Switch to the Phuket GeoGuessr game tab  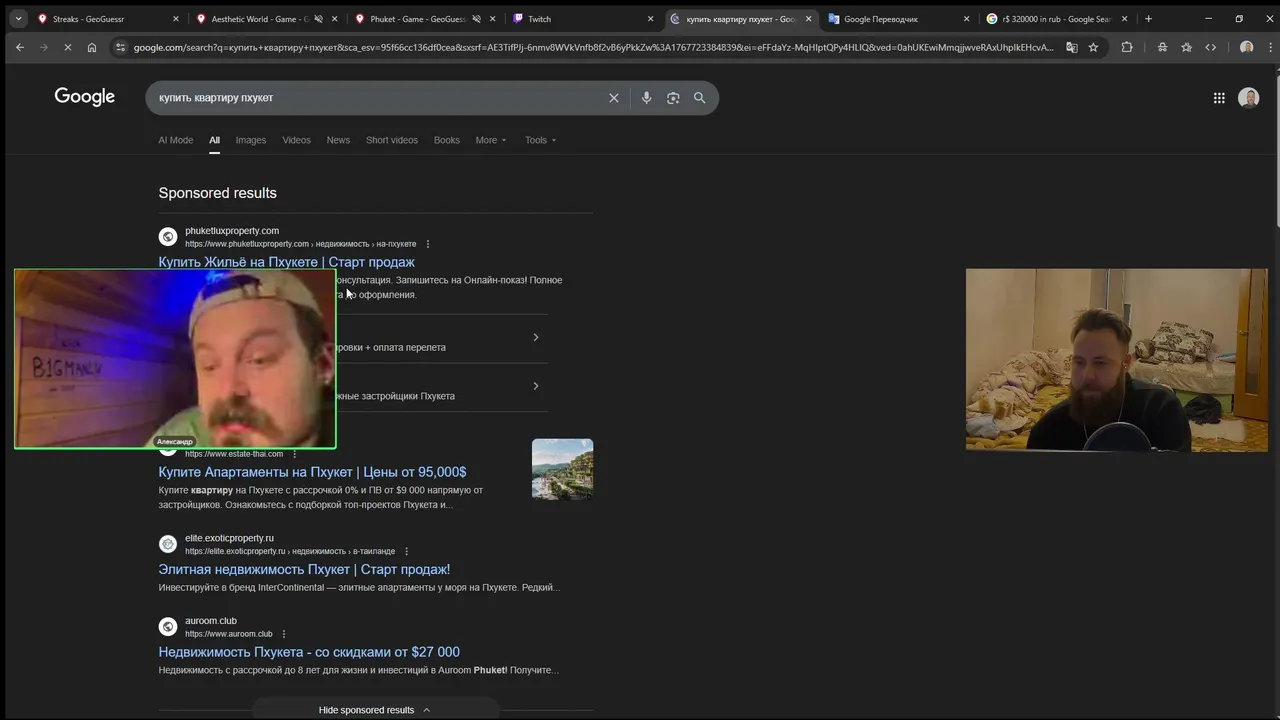click(x=424, y=19)
